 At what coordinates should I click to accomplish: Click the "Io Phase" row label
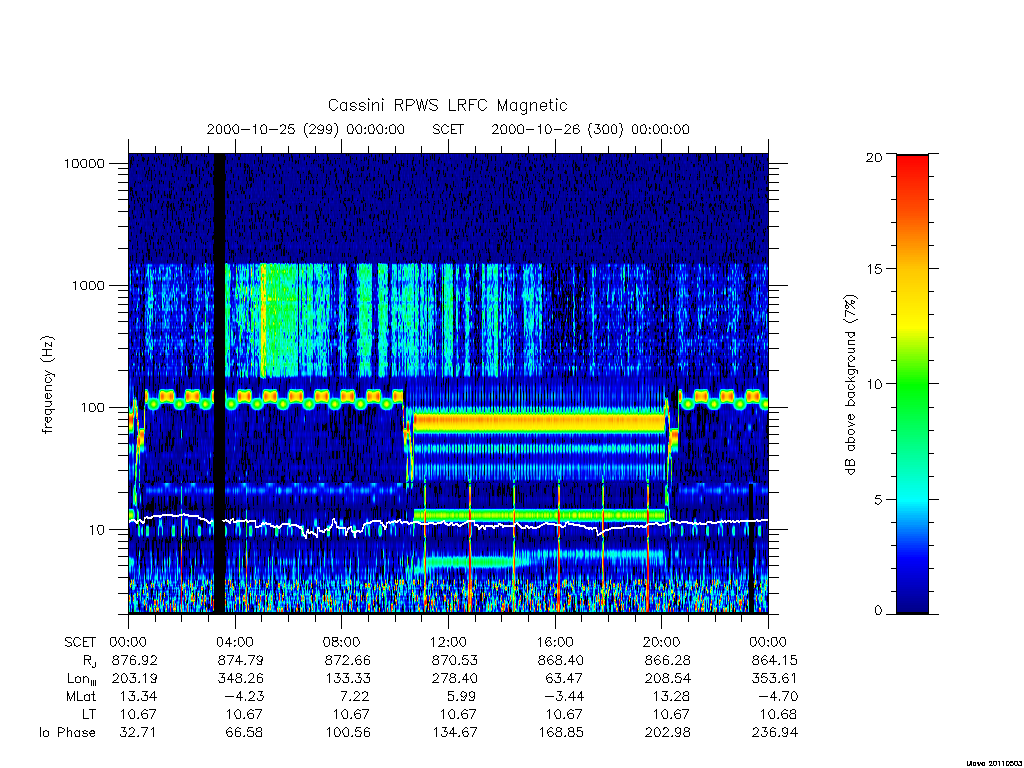pos(67,733)
